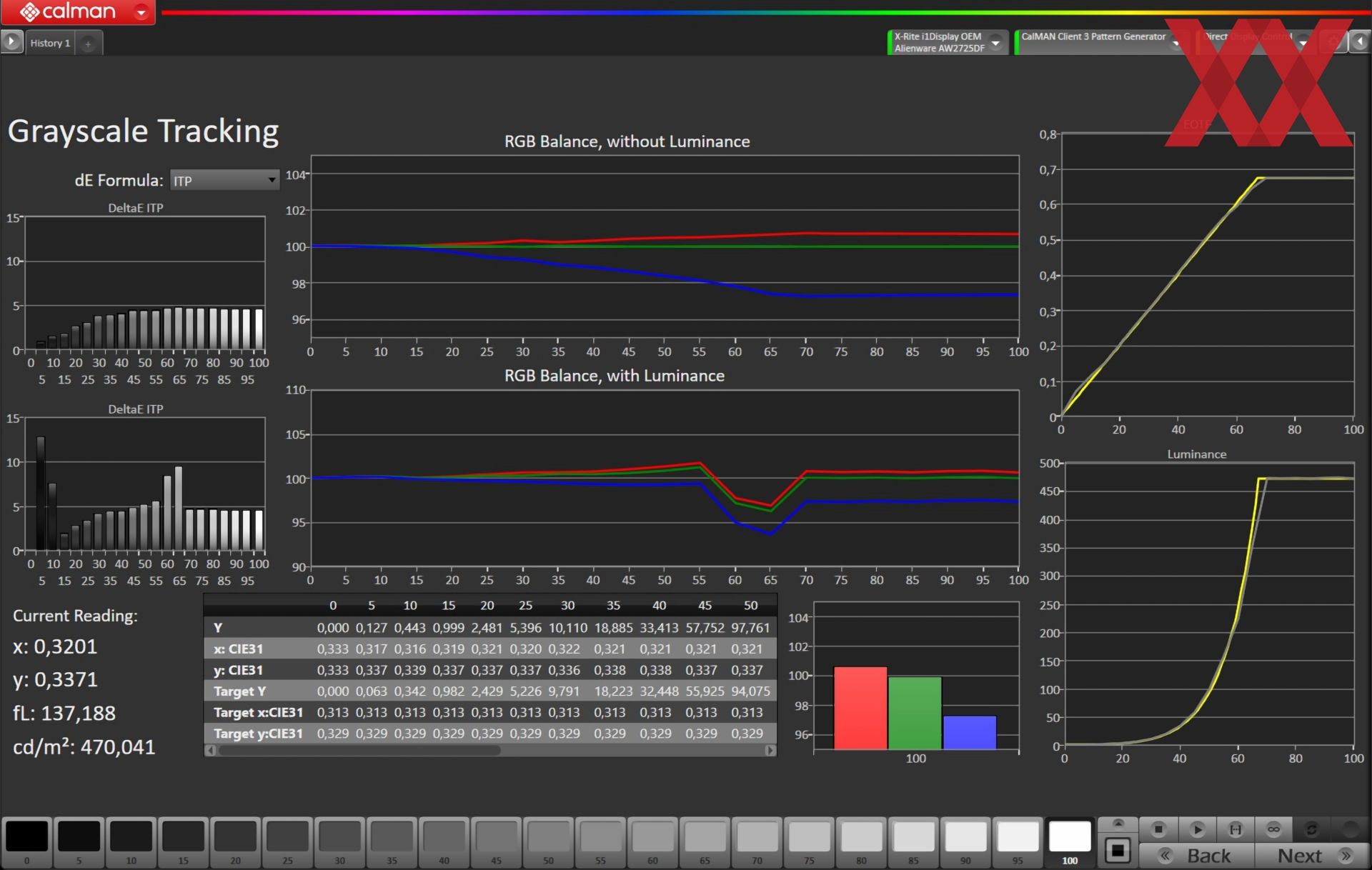The image size is (1372, 870).
Task: Click the Grayscale Tracking page title
Action: (x=143, y=131)
